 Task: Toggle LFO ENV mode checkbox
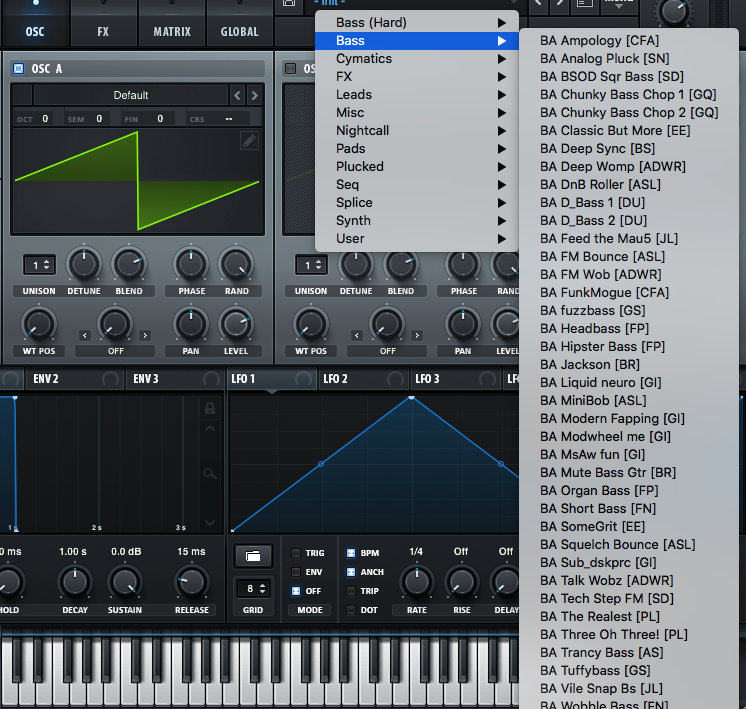(296, 572)
